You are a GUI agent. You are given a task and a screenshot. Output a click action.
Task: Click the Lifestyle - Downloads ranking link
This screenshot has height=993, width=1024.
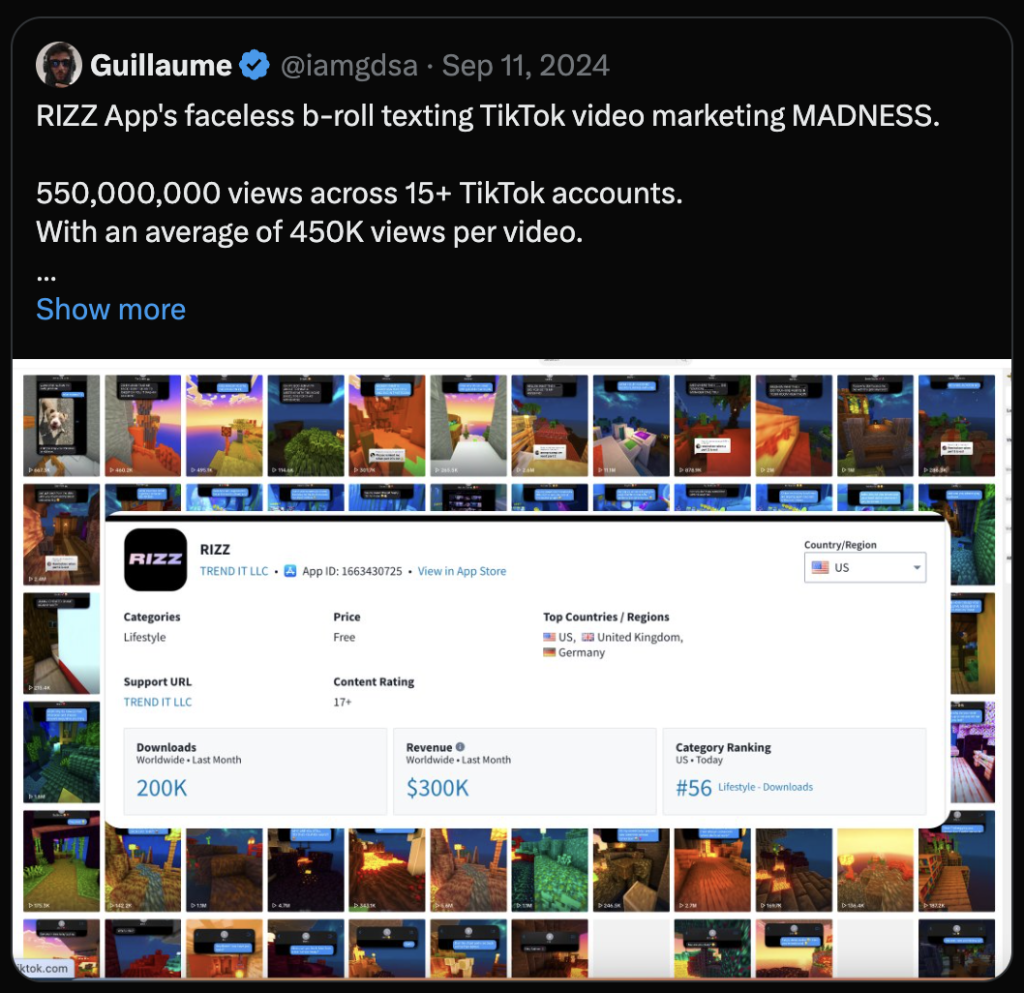pos(765,787)
